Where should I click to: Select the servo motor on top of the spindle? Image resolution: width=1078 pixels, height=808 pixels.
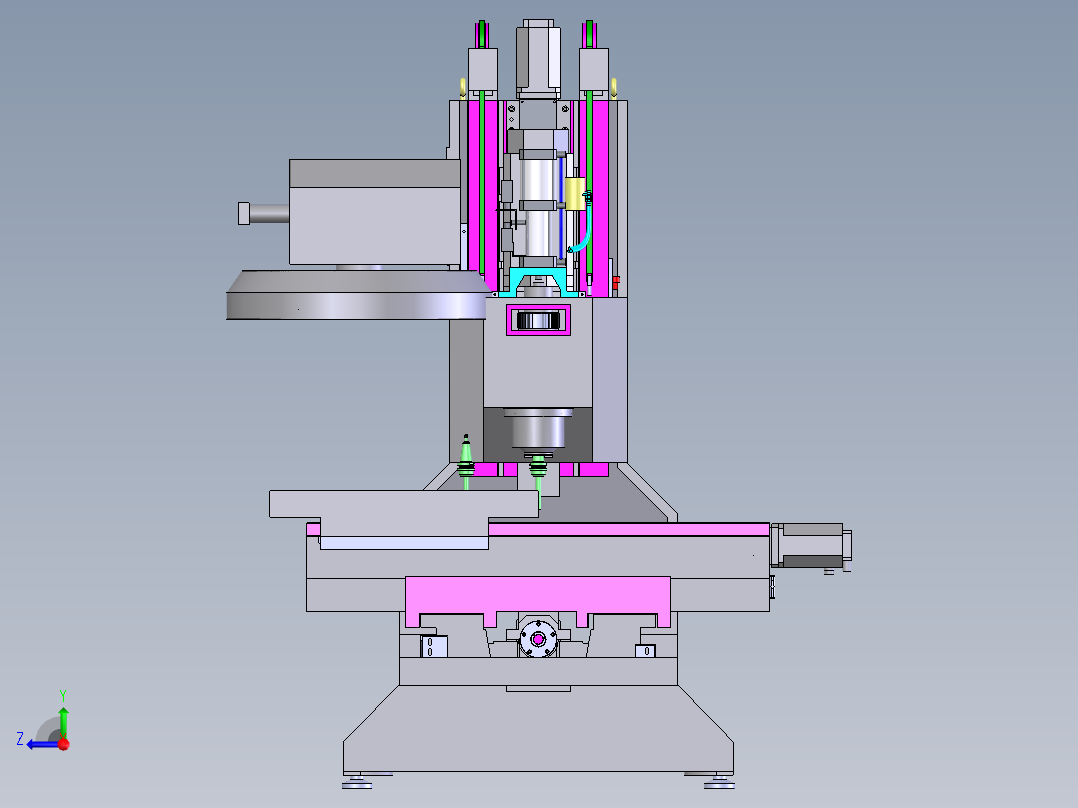coord(538,58)
